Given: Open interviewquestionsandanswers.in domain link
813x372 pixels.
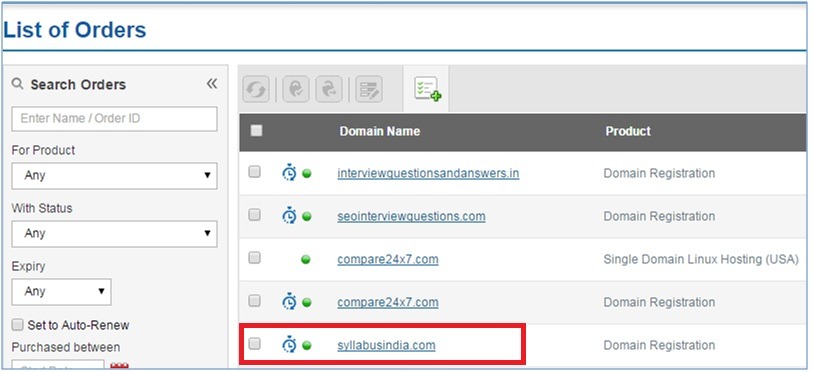Looking at the screenshot, I should (428, 173).
